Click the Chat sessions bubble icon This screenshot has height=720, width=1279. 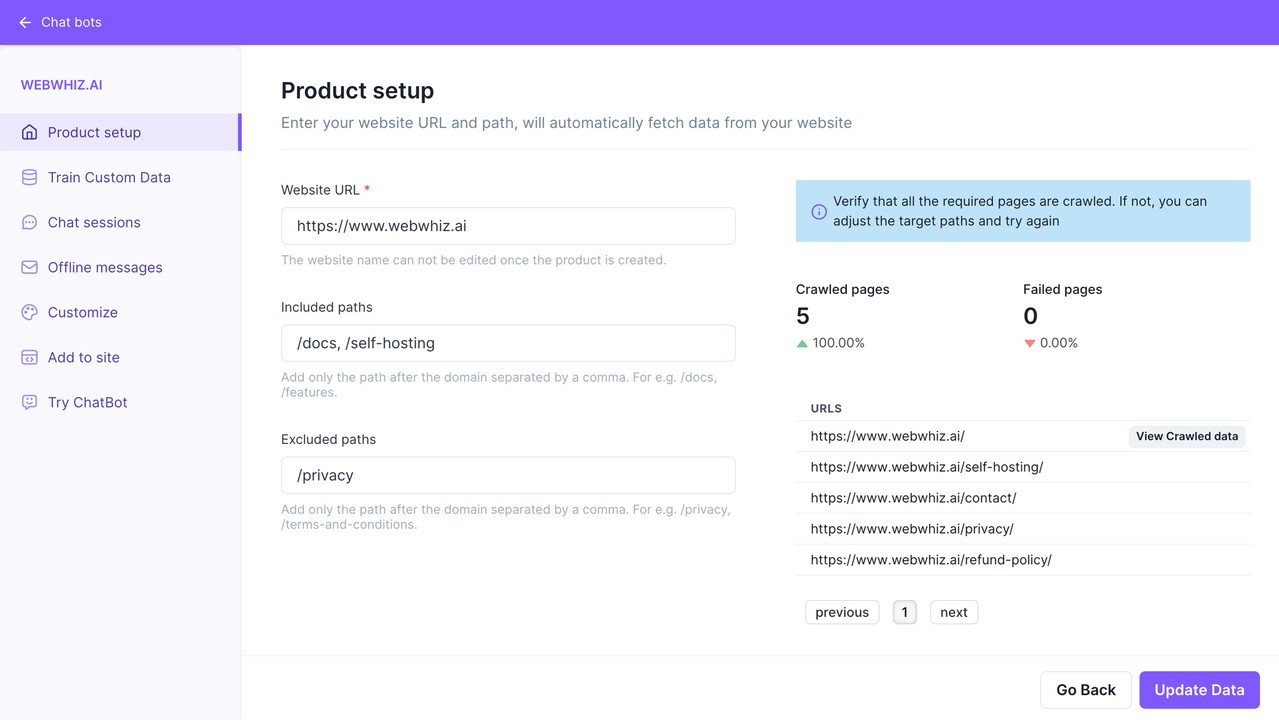pos(29,222)
